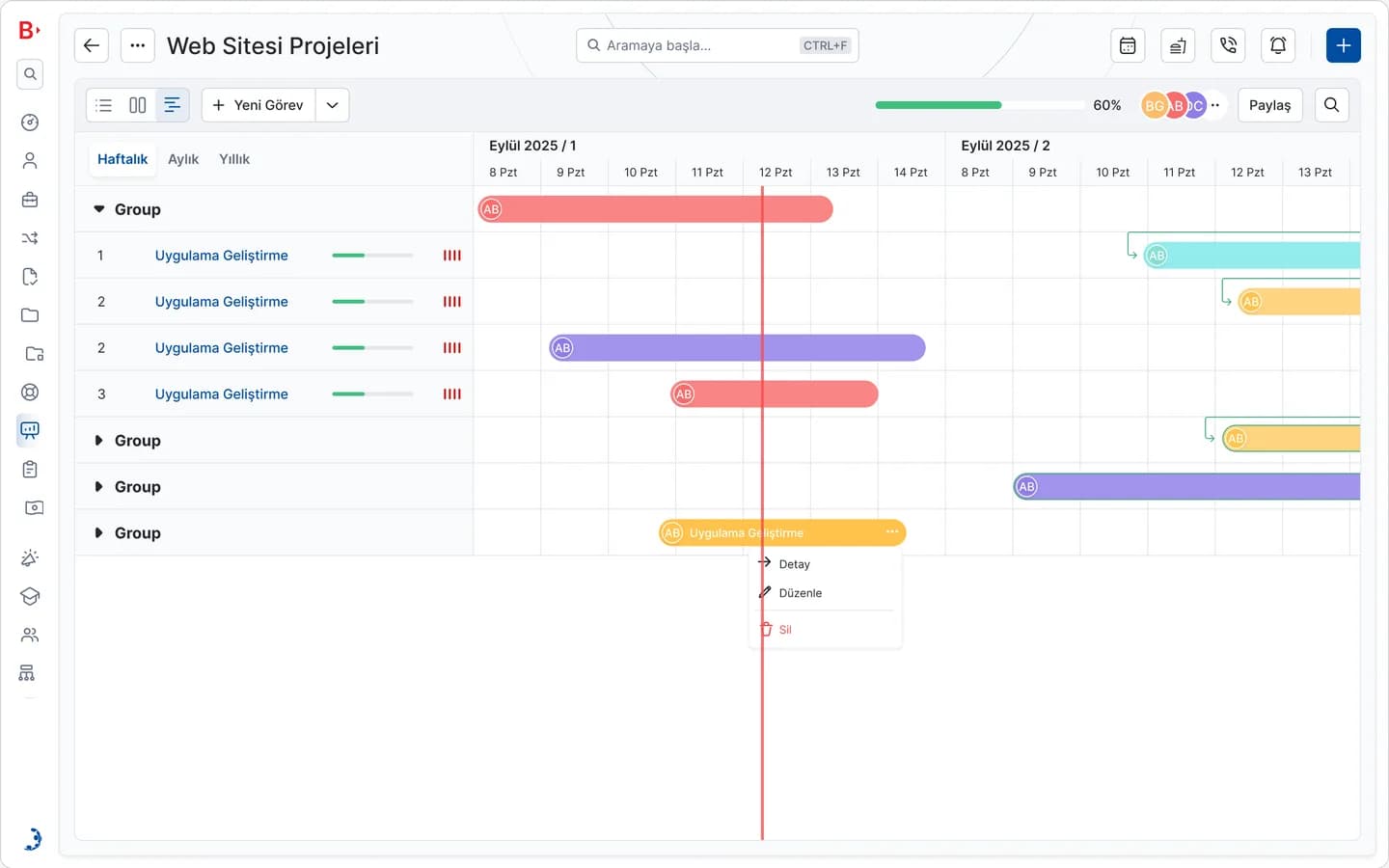Collapse the expanded first Group
Viewport: 1389px width, 868px height.
pos(98,209)
